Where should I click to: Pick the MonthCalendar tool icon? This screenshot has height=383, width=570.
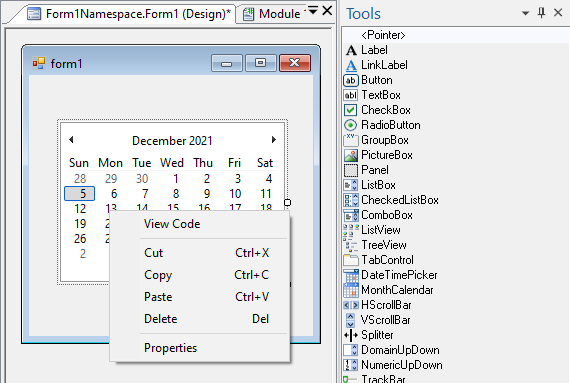coord(351,290)
